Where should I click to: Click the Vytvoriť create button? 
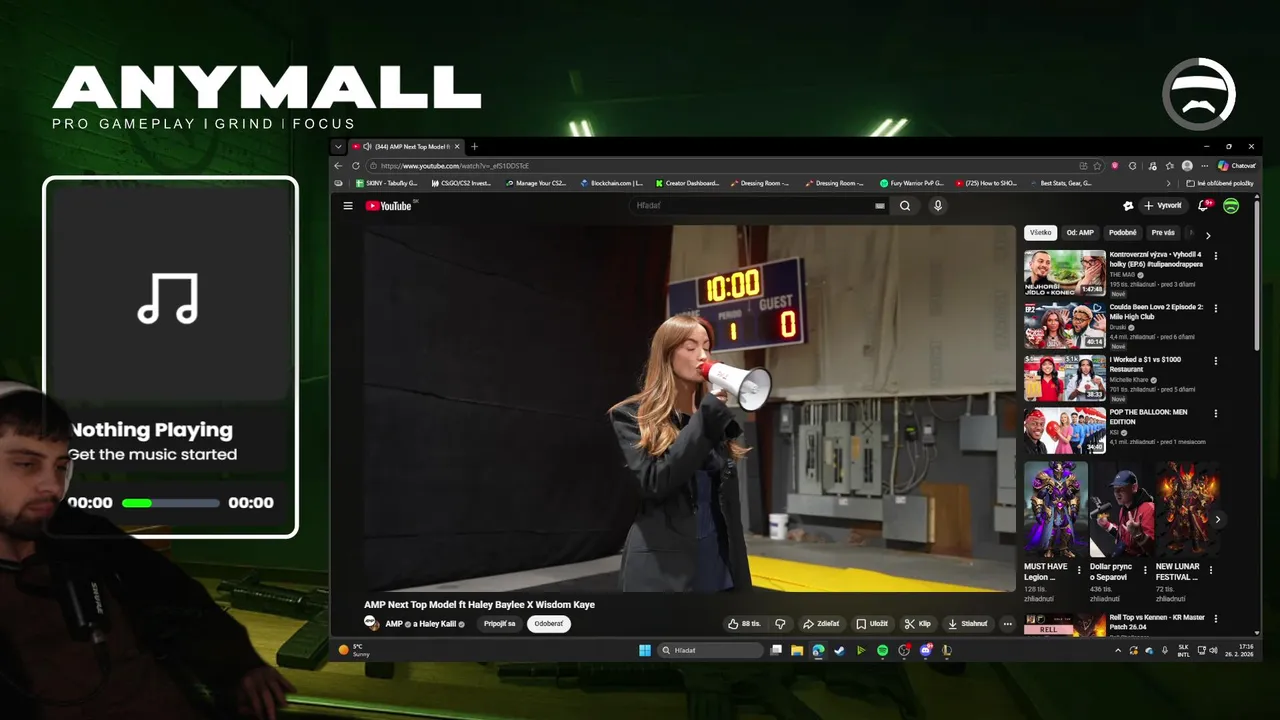(1163, 206)
